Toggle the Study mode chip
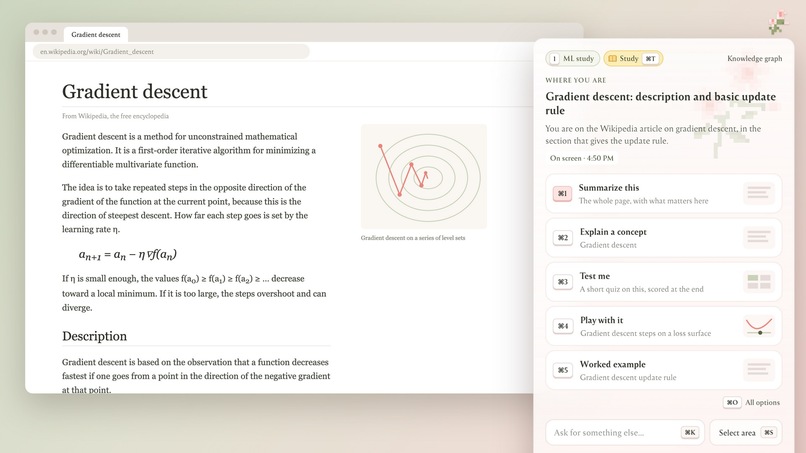The width and height of the screenshot is (806, 453). tap(633, 59)
